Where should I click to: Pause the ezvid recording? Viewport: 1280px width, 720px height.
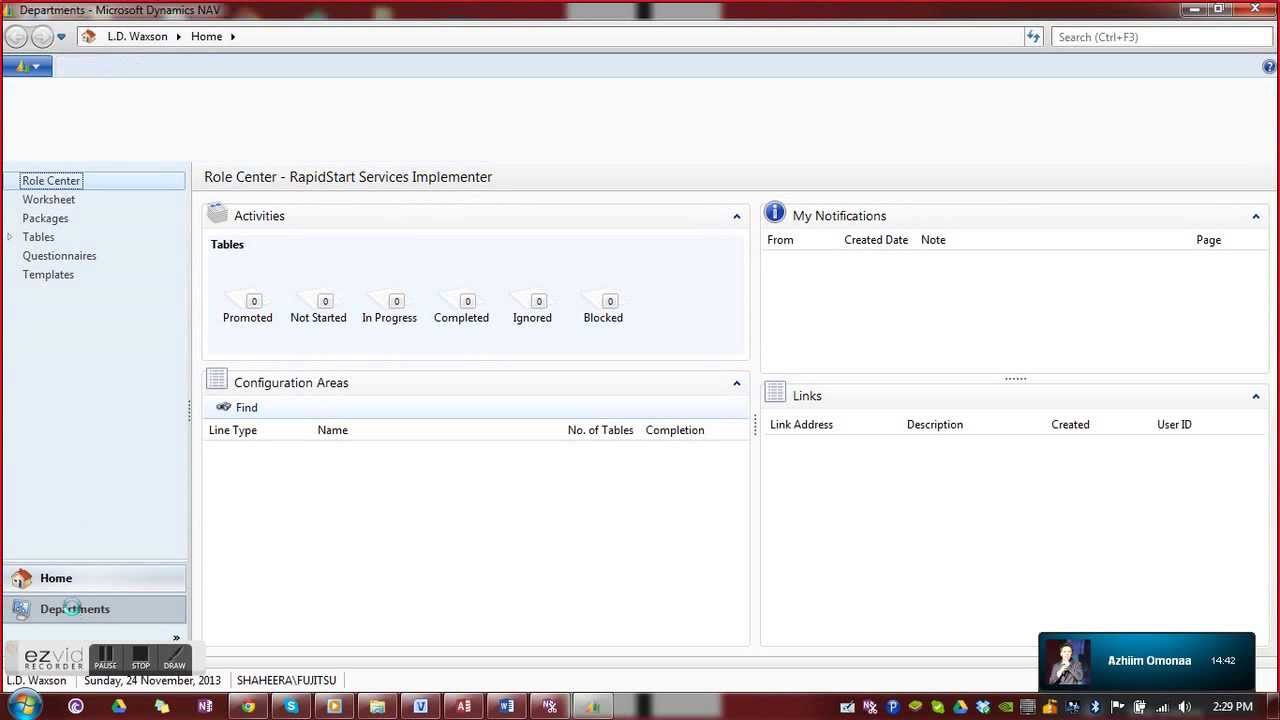pyautogui.click(x=105, y=658)
